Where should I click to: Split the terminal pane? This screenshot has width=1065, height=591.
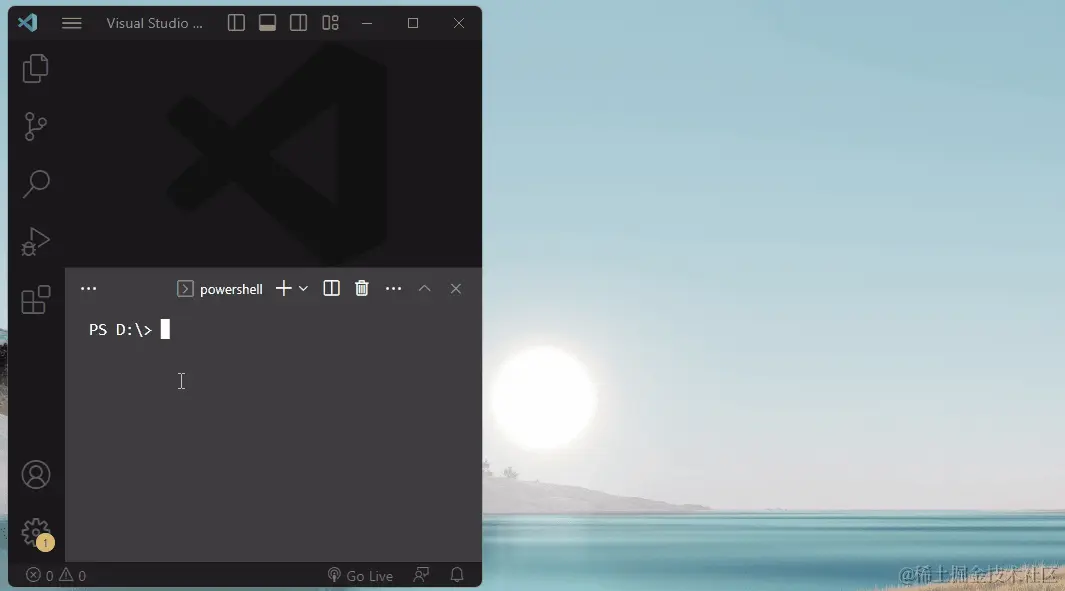pos(331,289)
